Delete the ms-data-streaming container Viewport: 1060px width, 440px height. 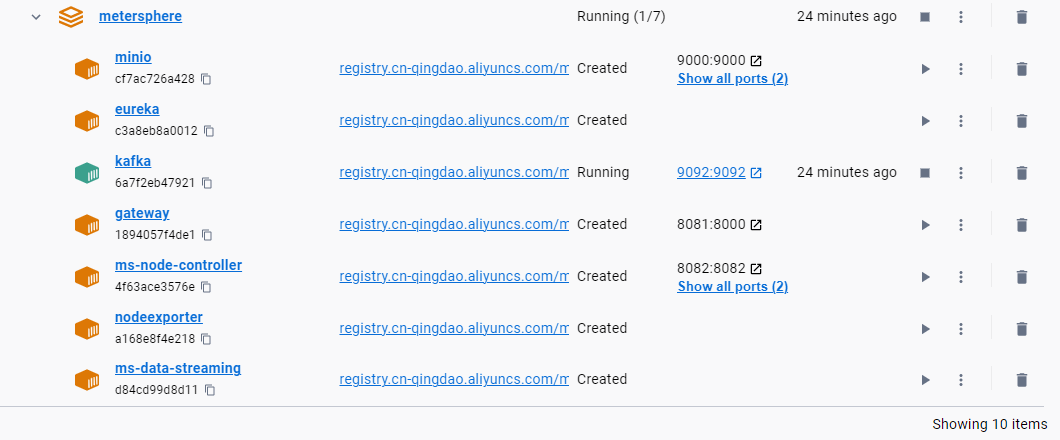click(x=1021, y=381)
